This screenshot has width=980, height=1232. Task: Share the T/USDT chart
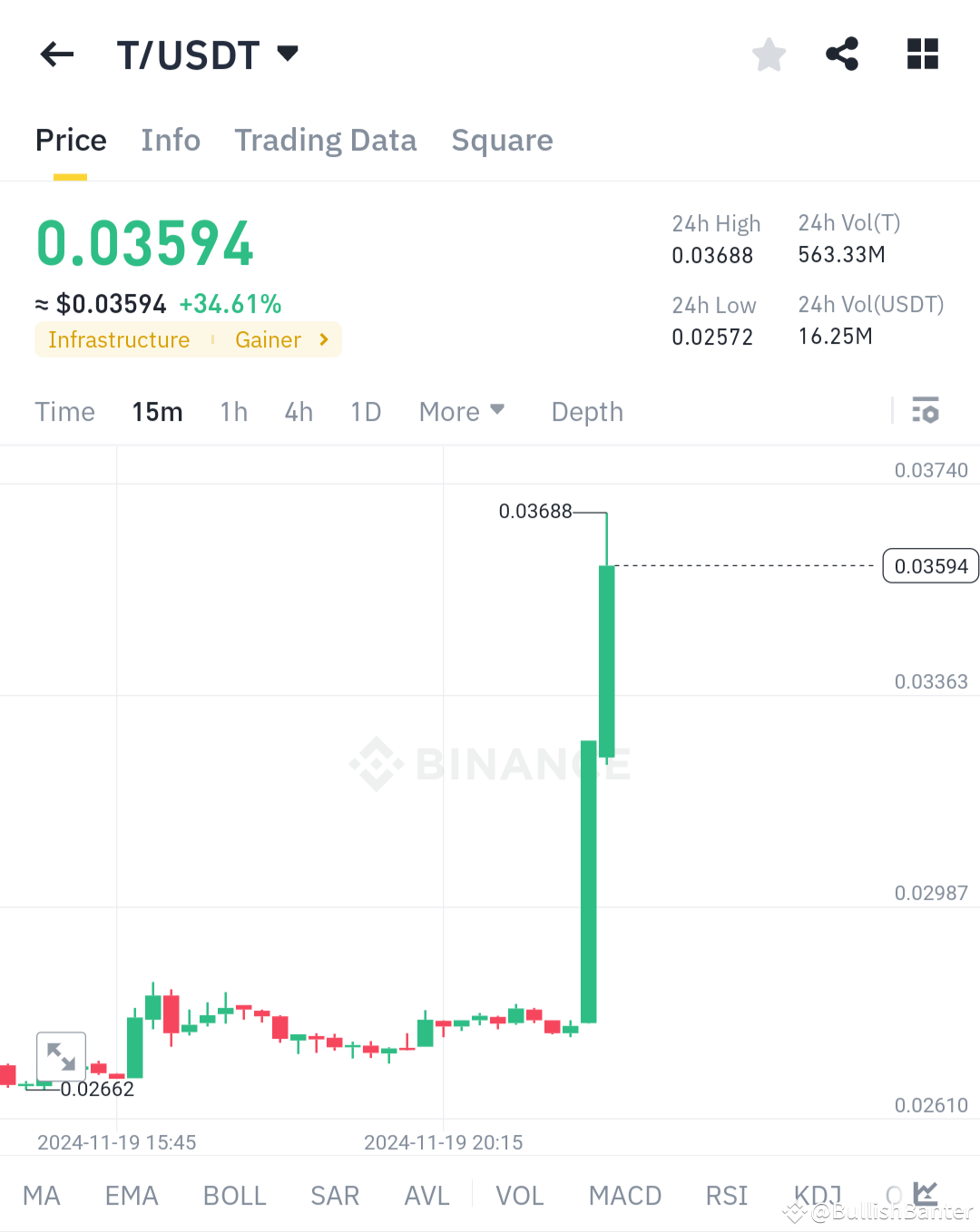point(842,54)
